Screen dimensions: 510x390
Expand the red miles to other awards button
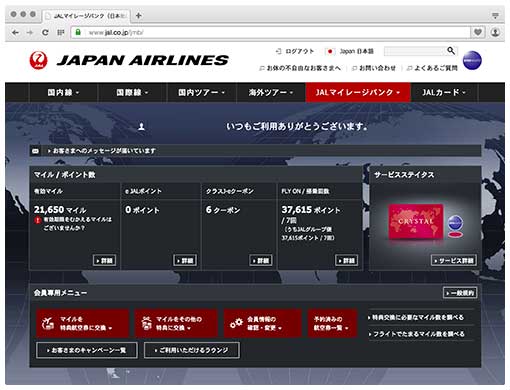coord(176,323)
